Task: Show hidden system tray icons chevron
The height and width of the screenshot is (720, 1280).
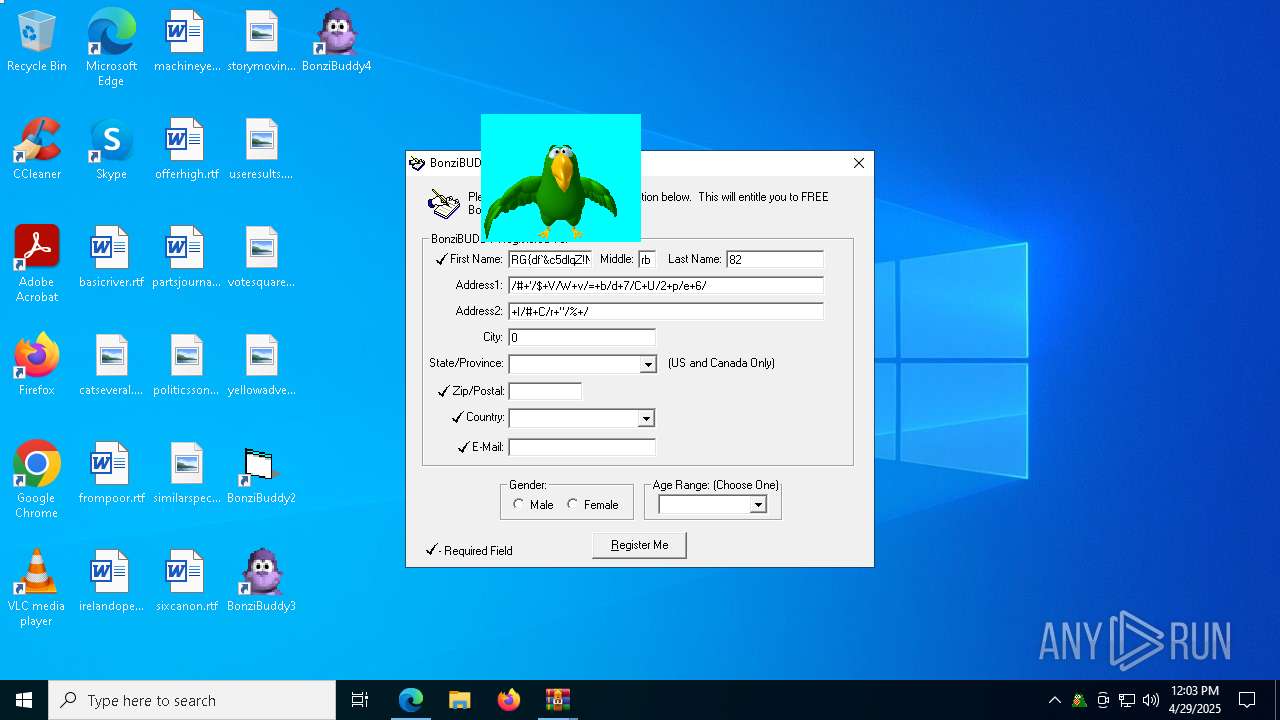Action: 1054,700
